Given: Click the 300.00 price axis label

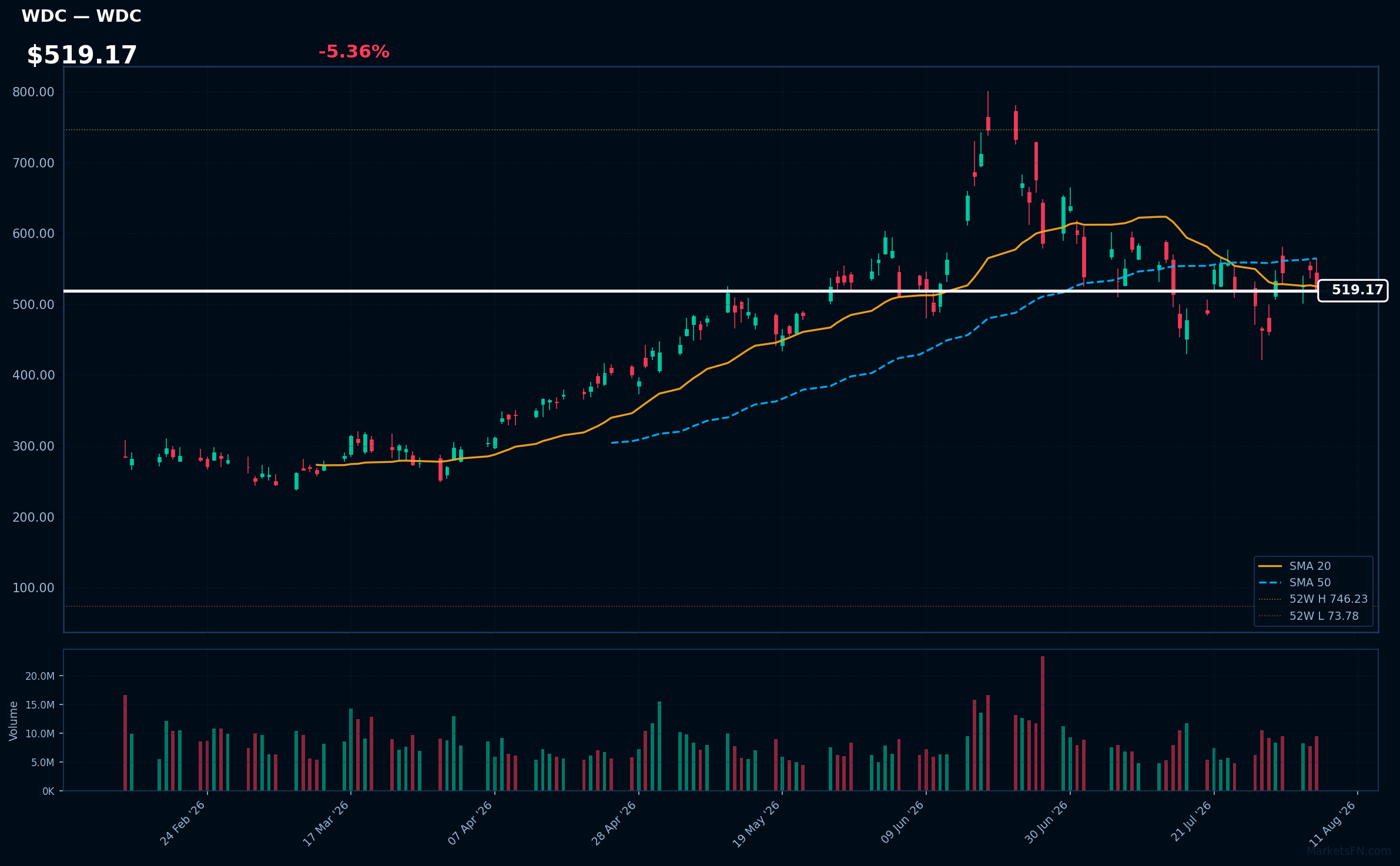Looking at the screenshot, I should pos(34,446).
